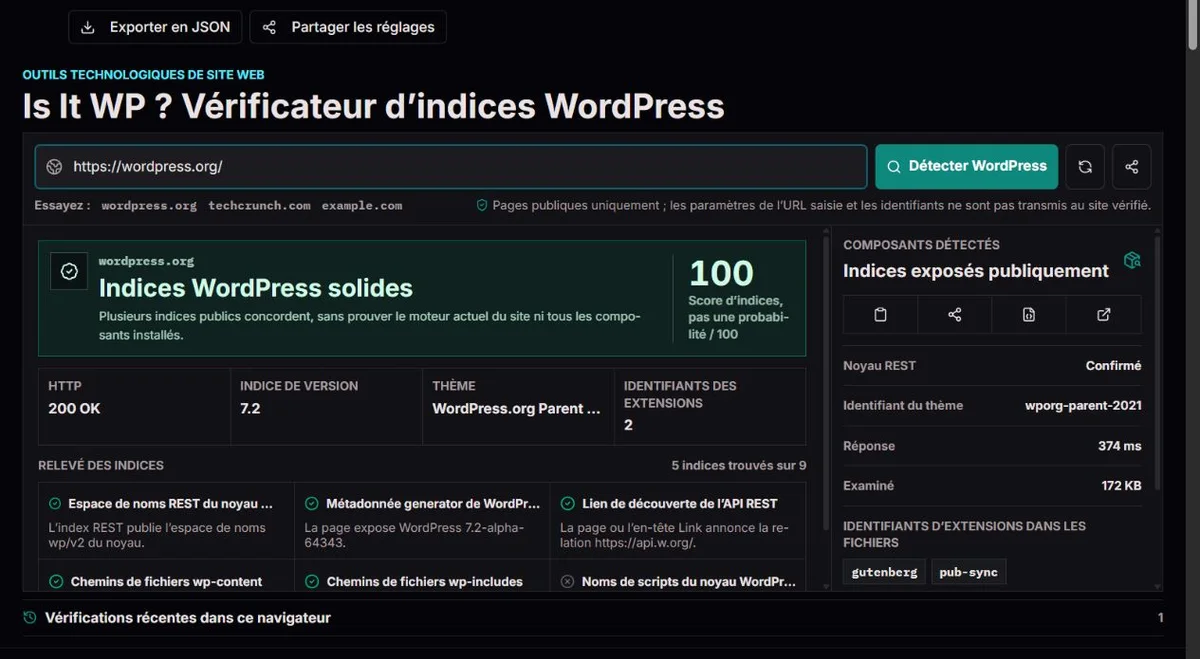Click the pub-sync extension tag
This screenshot has width=1200, height=659.
coord(969,573)
